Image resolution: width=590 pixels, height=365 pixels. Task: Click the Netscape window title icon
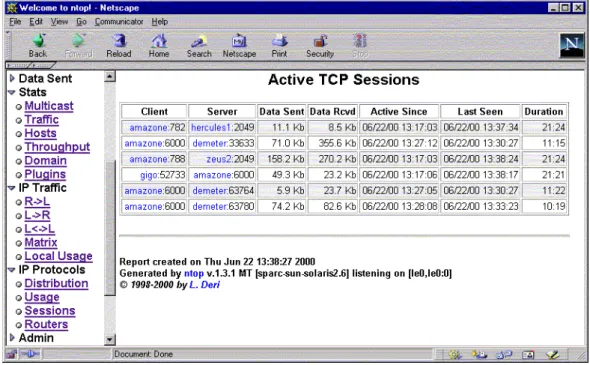click(x=12, y=8)
